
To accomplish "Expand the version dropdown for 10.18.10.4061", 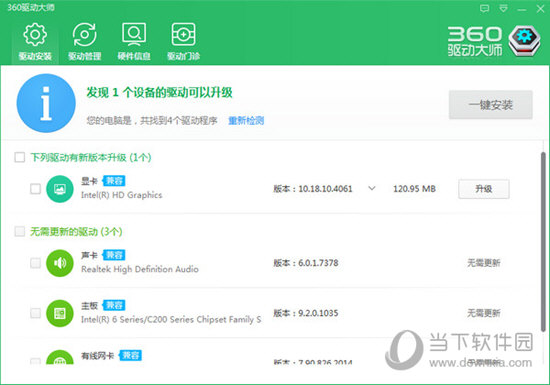I will coord(372,188).
